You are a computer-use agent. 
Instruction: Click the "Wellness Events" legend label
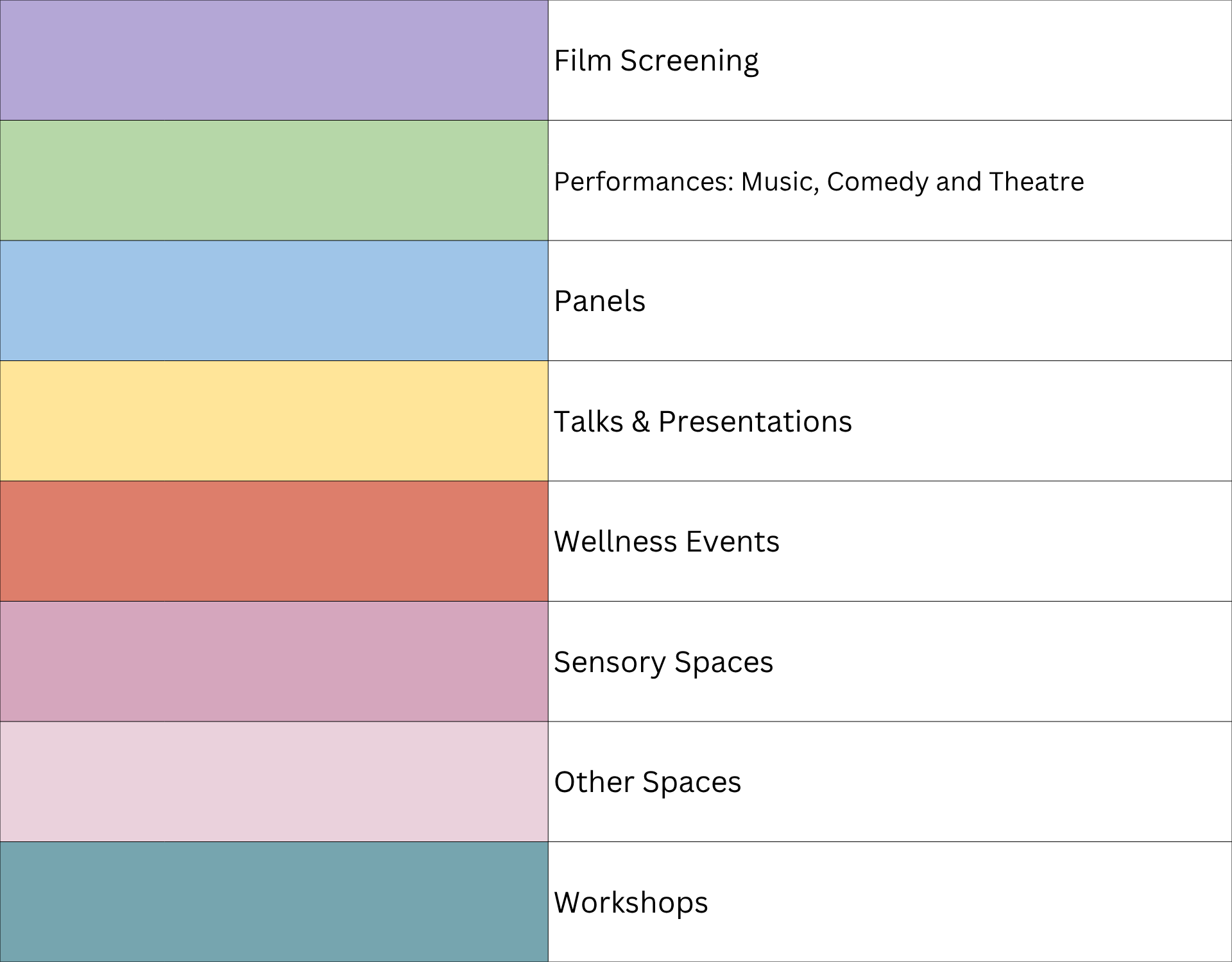(666, 542)
